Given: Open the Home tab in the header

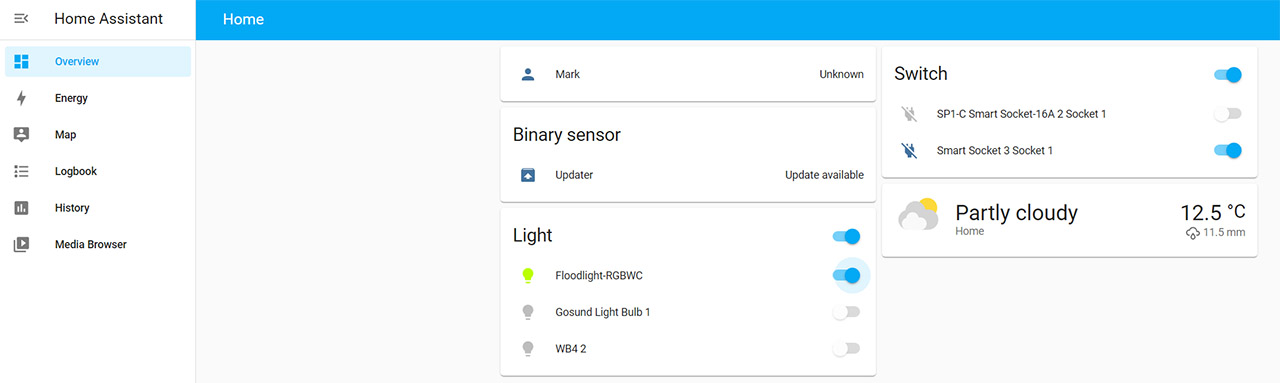Looking at the screenshot, I should pos(243,19).
